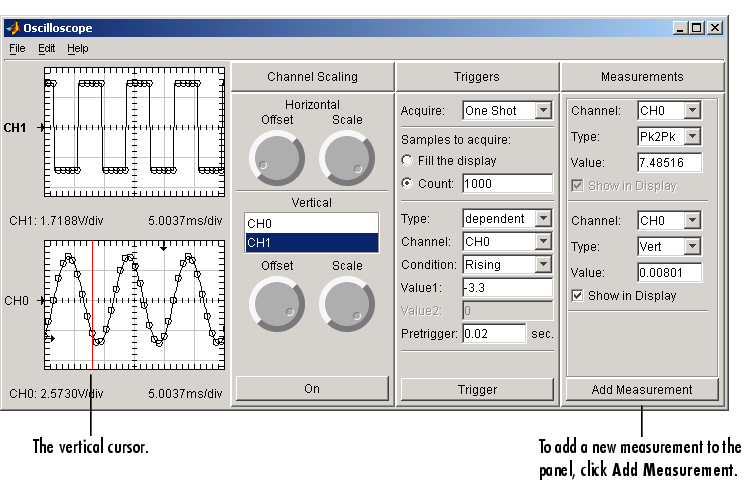Open the Help menu

click(x=78, y=48)
